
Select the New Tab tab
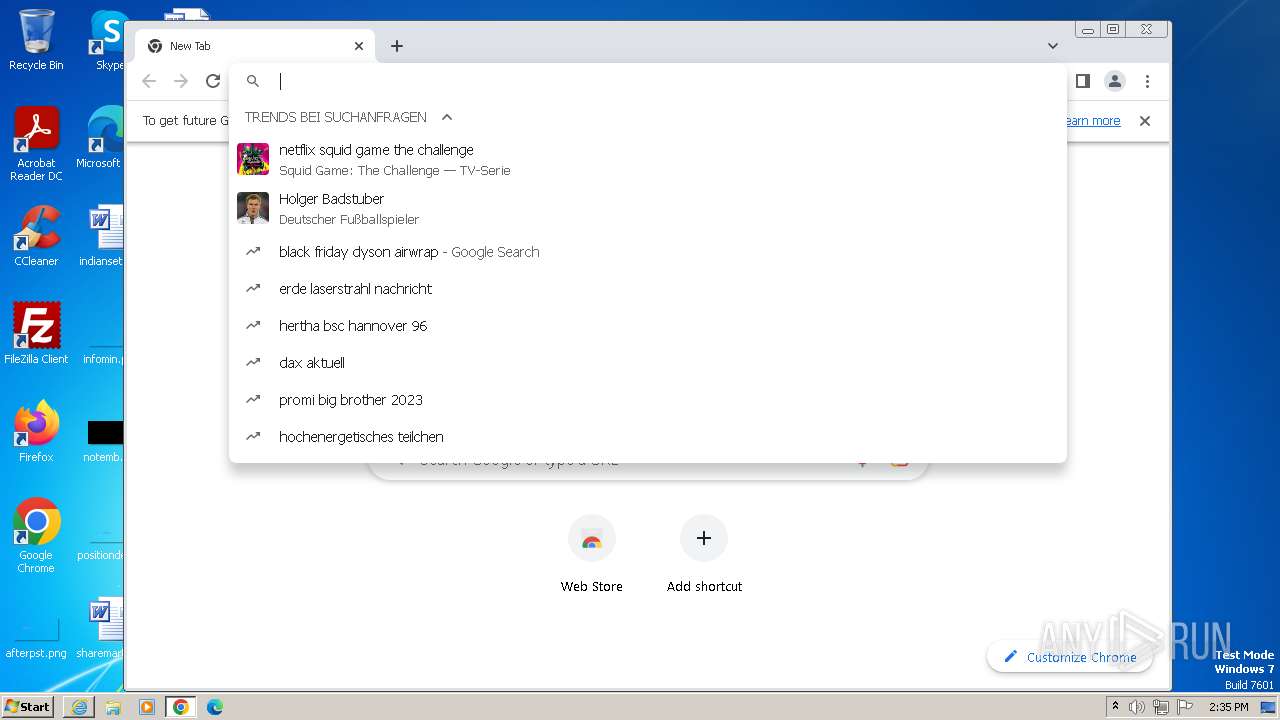click(x=255, y=46)
